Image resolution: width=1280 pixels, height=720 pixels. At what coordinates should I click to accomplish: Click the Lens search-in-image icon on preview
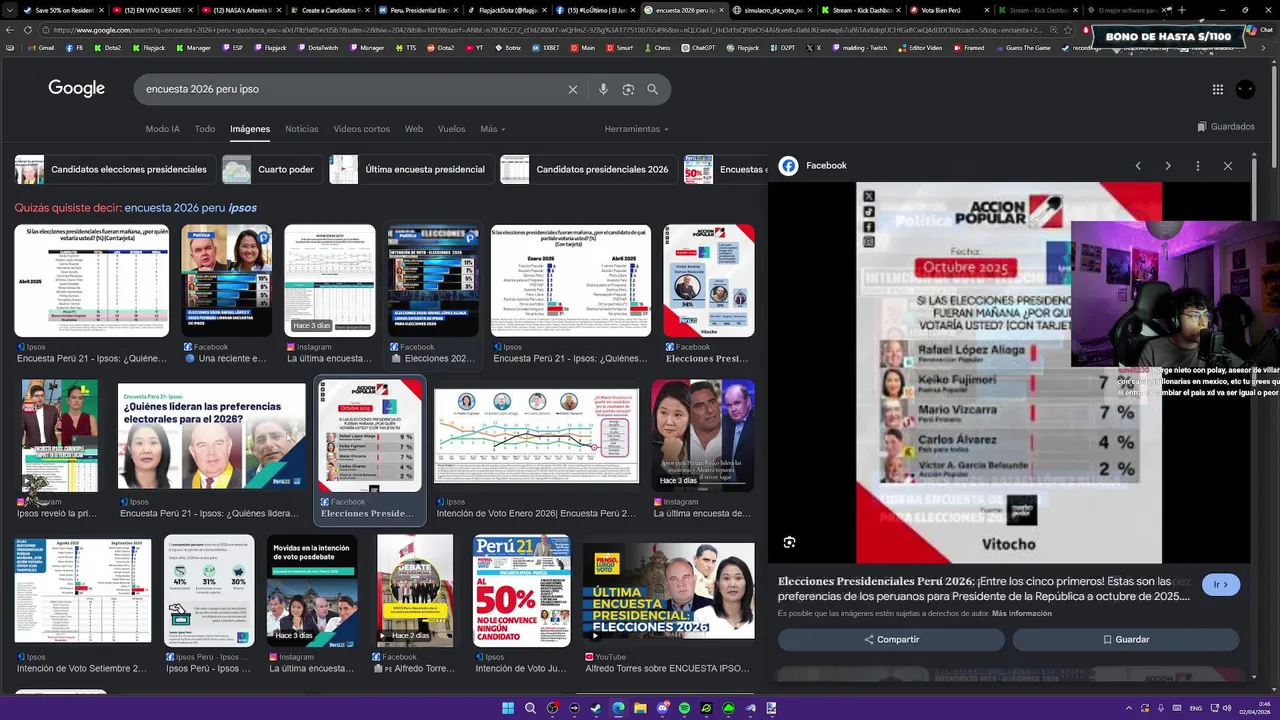point(790,542)
